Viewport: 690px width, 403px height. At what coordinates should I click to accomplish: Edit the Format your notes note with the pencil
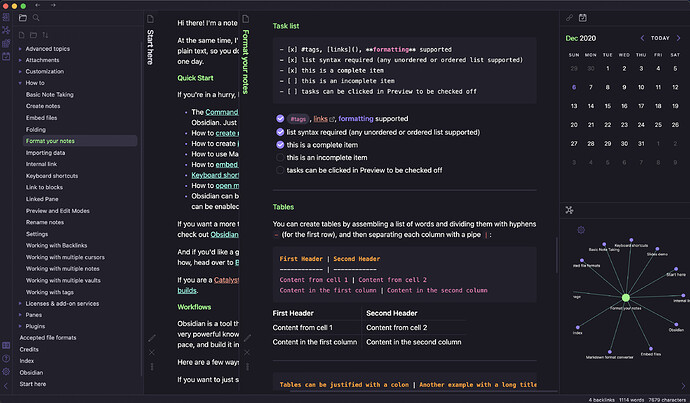point(247,338)
